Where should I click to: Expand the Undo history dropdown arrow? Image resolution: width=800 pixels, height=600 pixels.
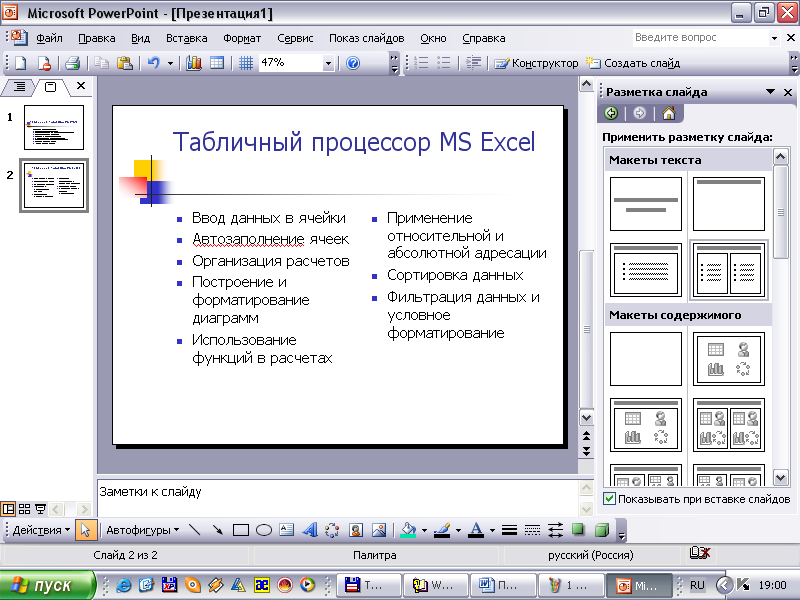(x=170, y=63)
